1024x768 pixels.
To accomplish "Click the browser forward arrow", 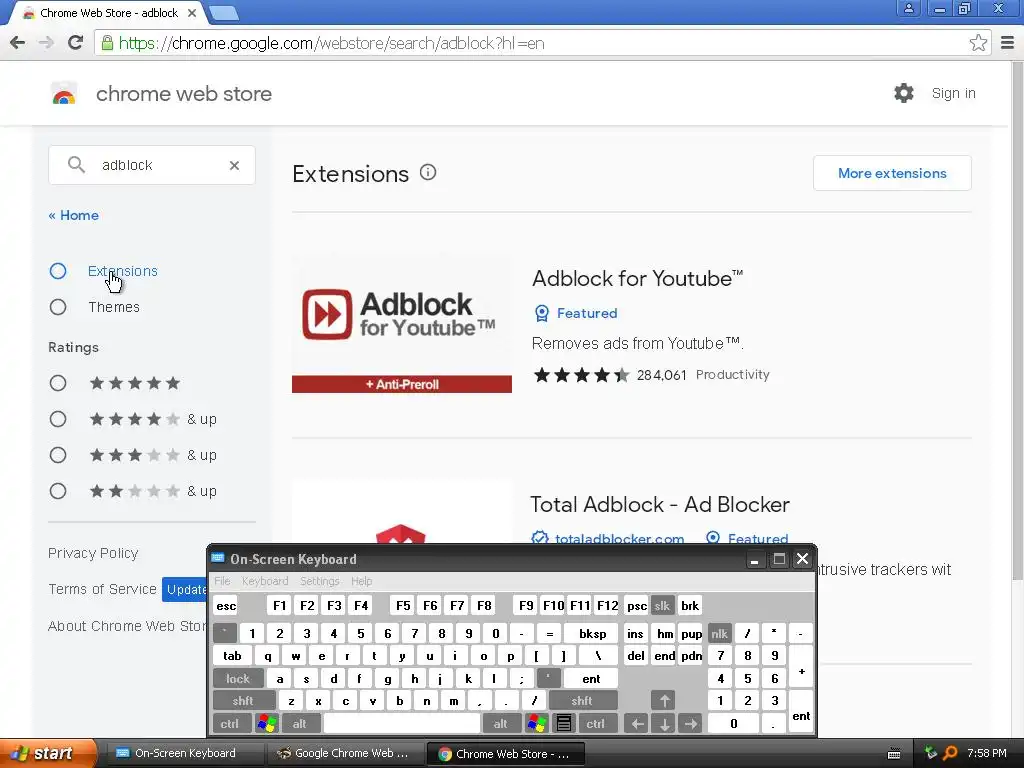I will coord(46,43).
